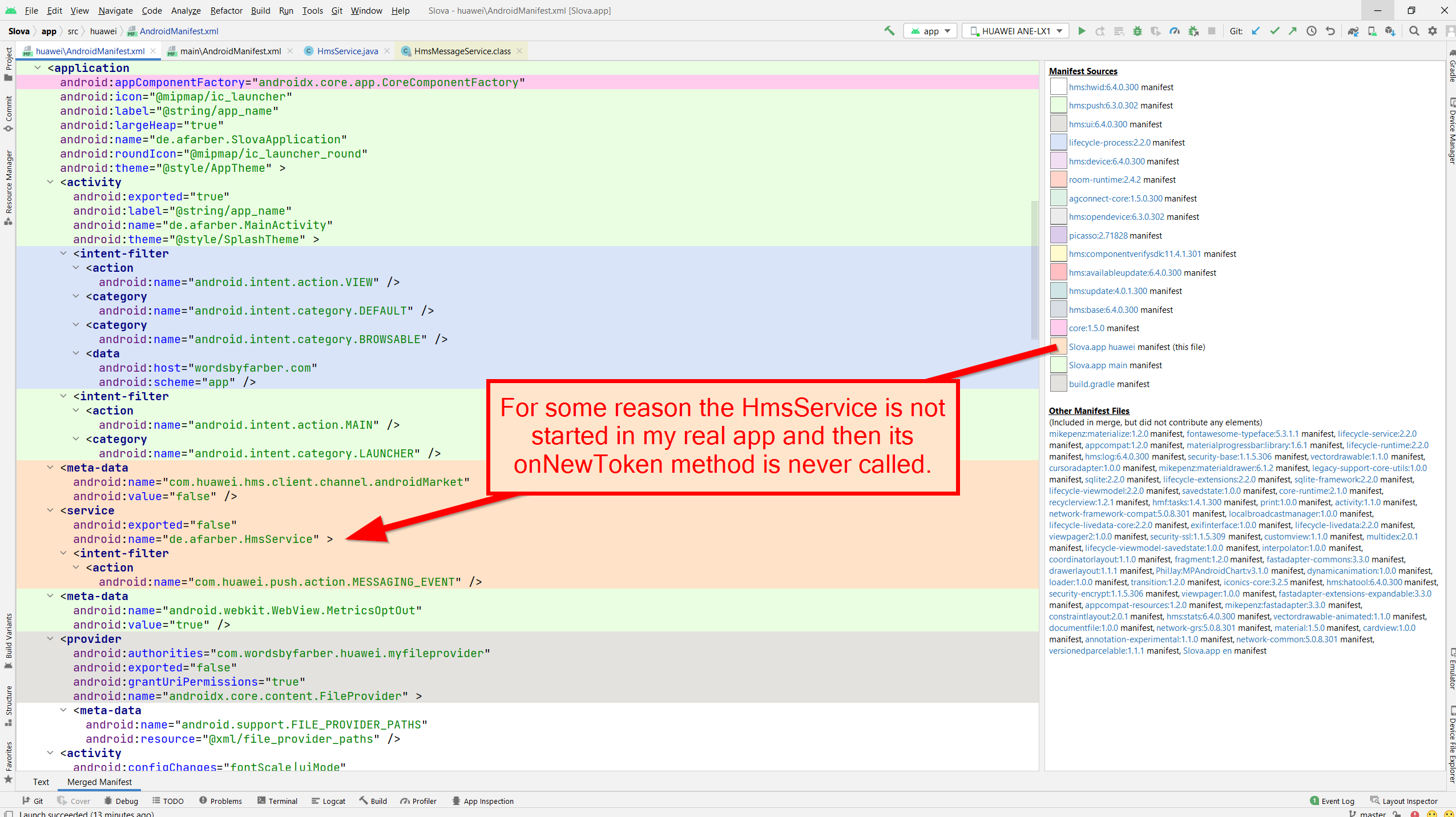The height and width of the screenshot is (817, 1456).
Task: Open the Build menu
Action: pos(260,10)
